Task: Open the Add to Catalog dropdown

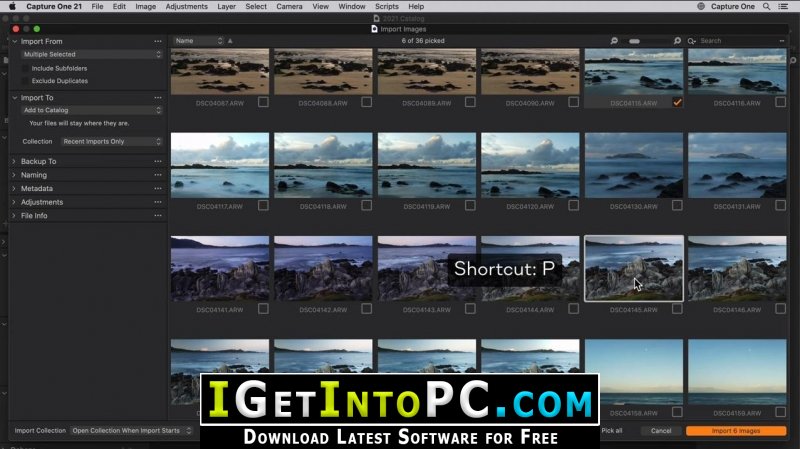Action: tap(91, 110)
